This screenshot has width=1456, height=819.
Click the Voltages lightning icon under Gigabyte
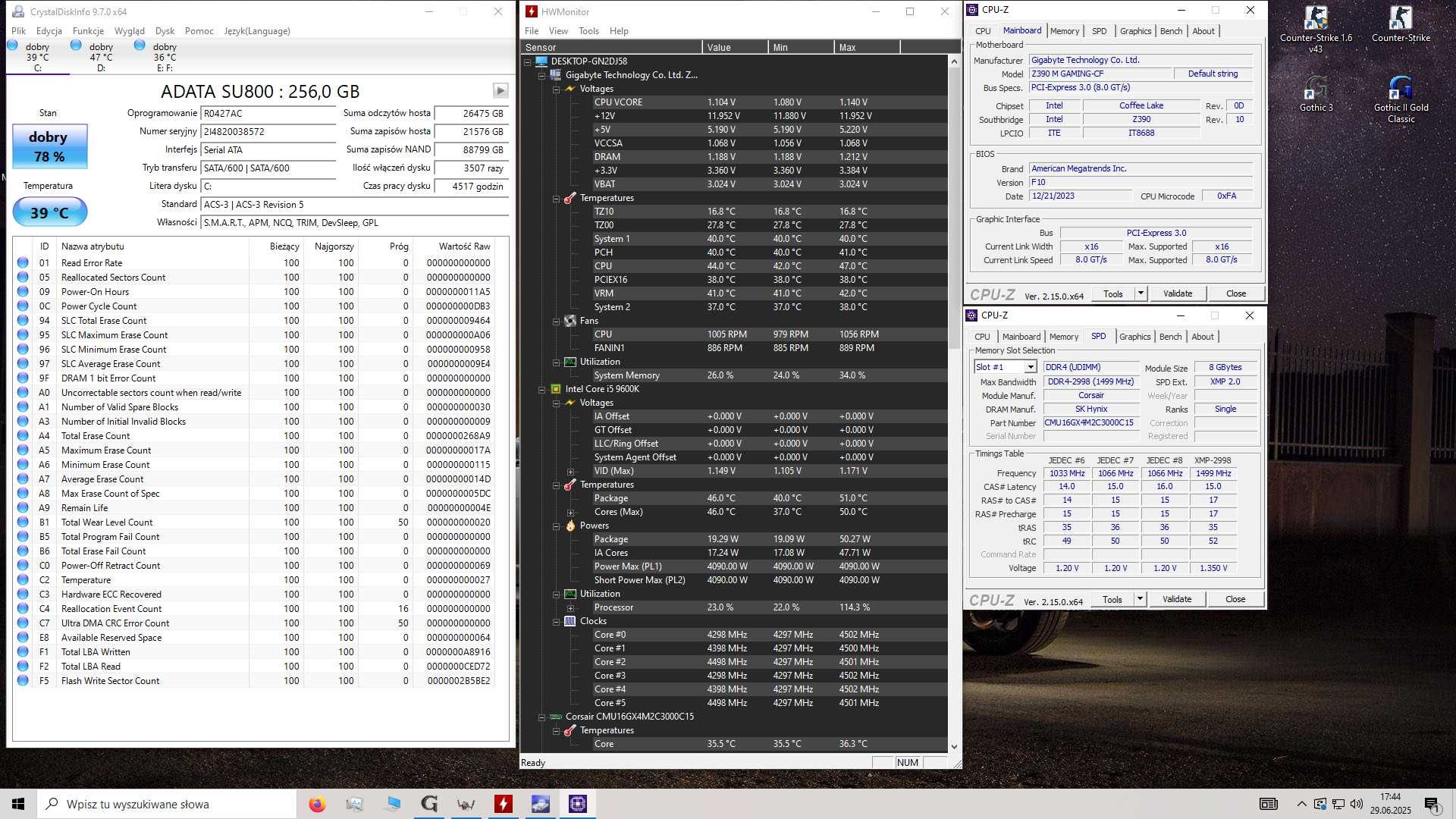pos(570,89)
